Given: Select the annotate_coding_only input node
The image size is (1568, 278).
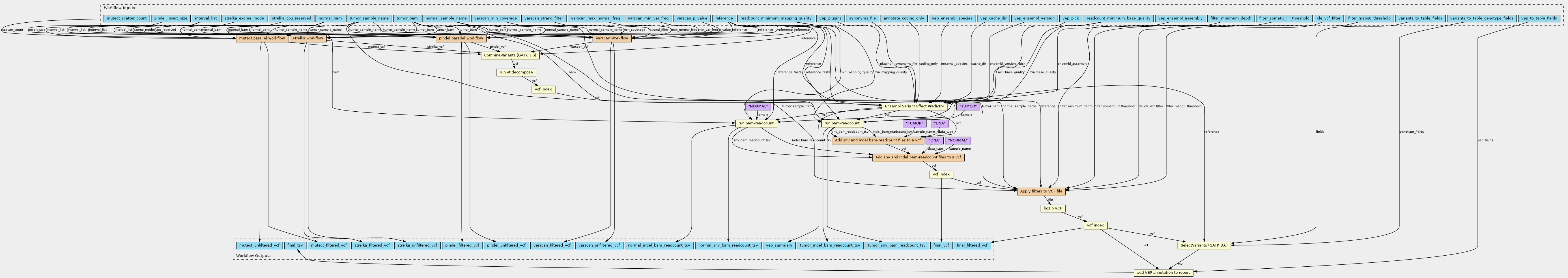Looking at the screenshot, I should click(x=904, y=18).
